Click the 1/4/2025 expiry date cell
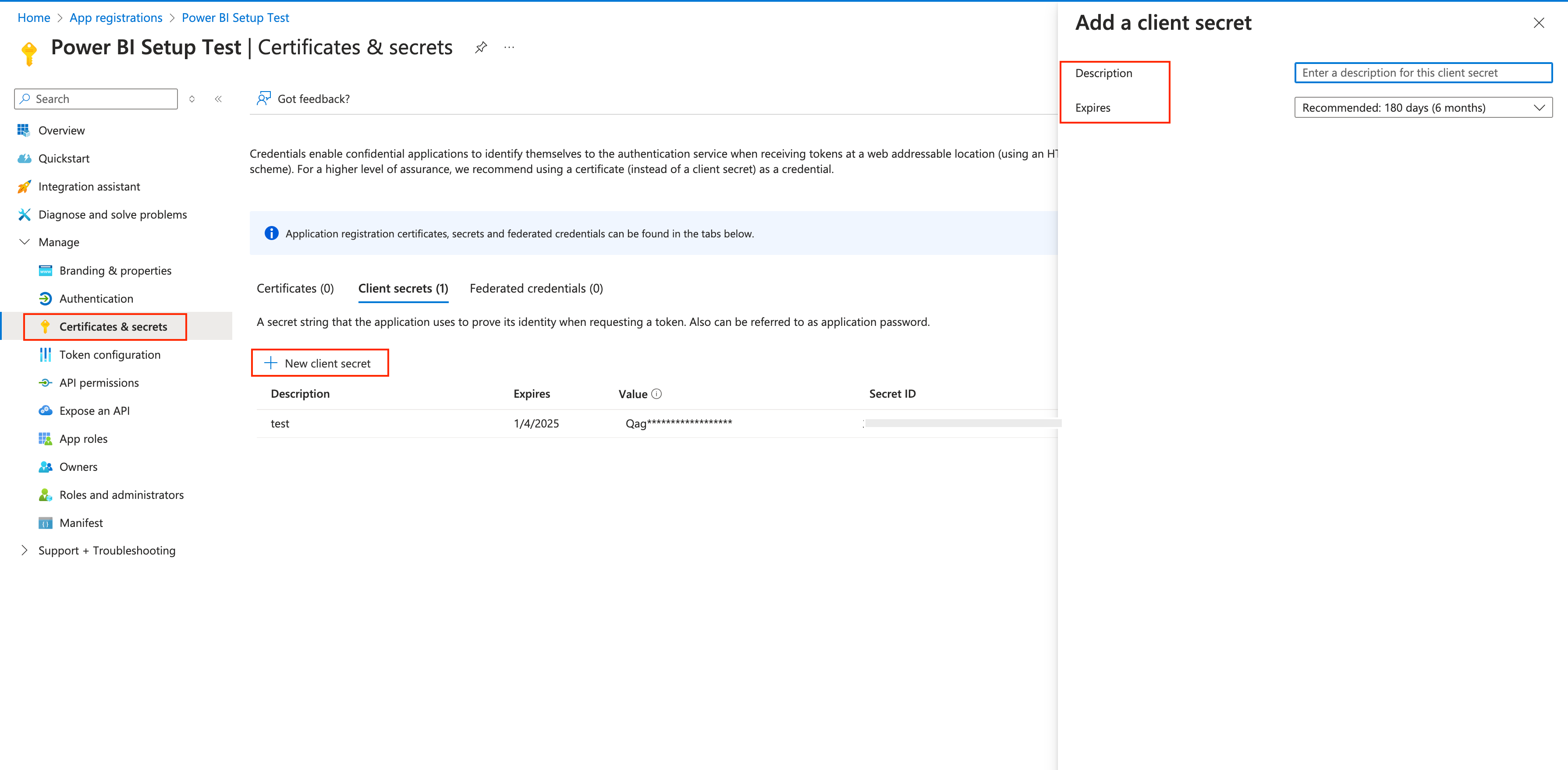The width and height of the screenshot is (1568, 770). tap(536, 423)
